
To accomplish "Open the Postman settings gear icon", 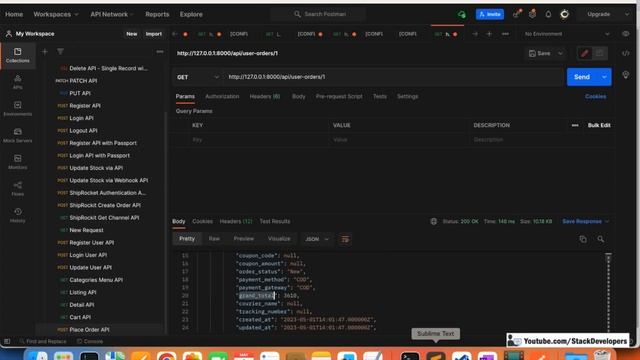I will pyautogui.click(x=532, y=14).
